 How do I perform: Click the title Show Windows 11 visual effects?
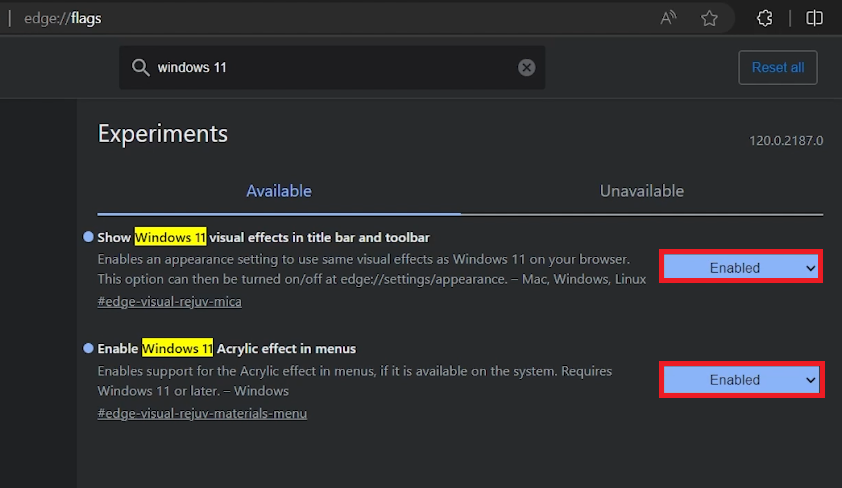pos(264,237)
